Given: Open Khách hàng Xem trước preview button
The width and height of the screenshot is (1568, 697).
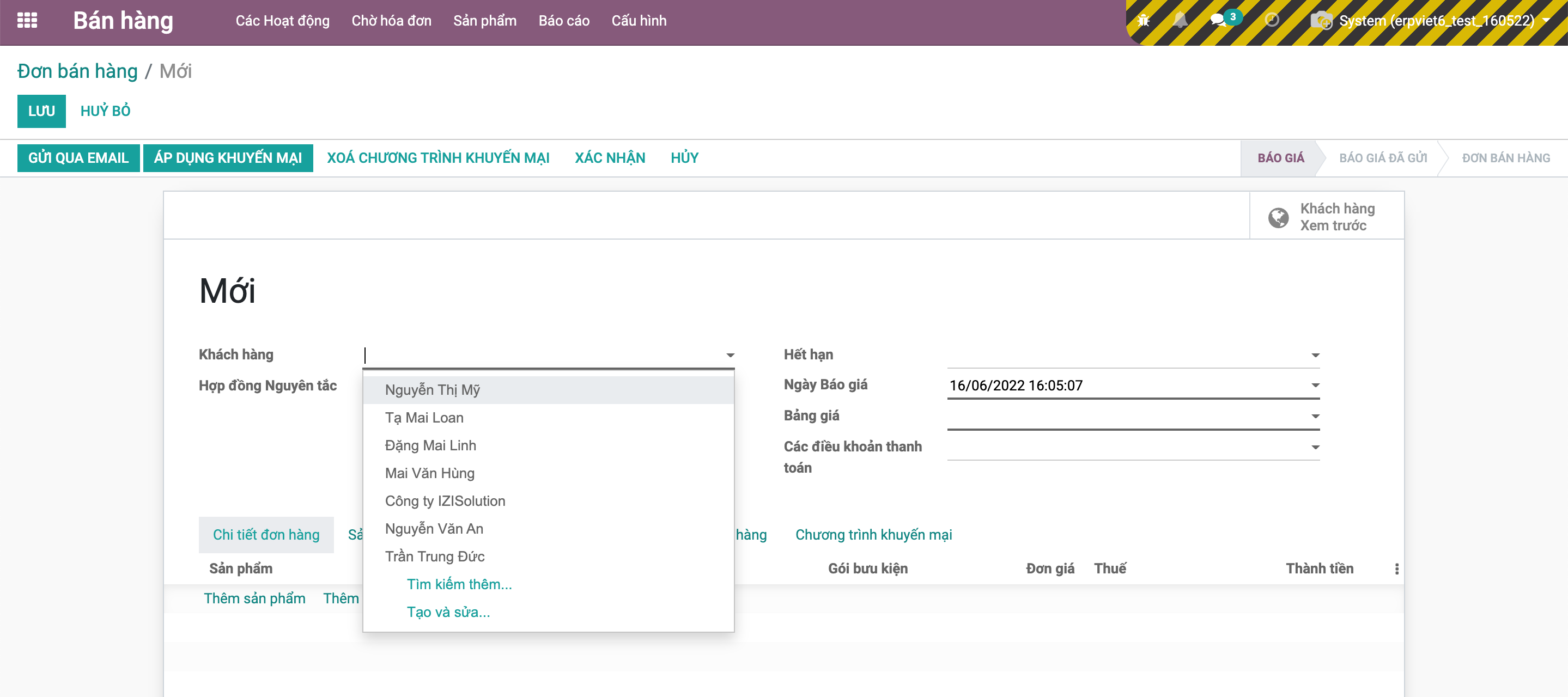Looking at the screenshot, I should coord(1326,217).
